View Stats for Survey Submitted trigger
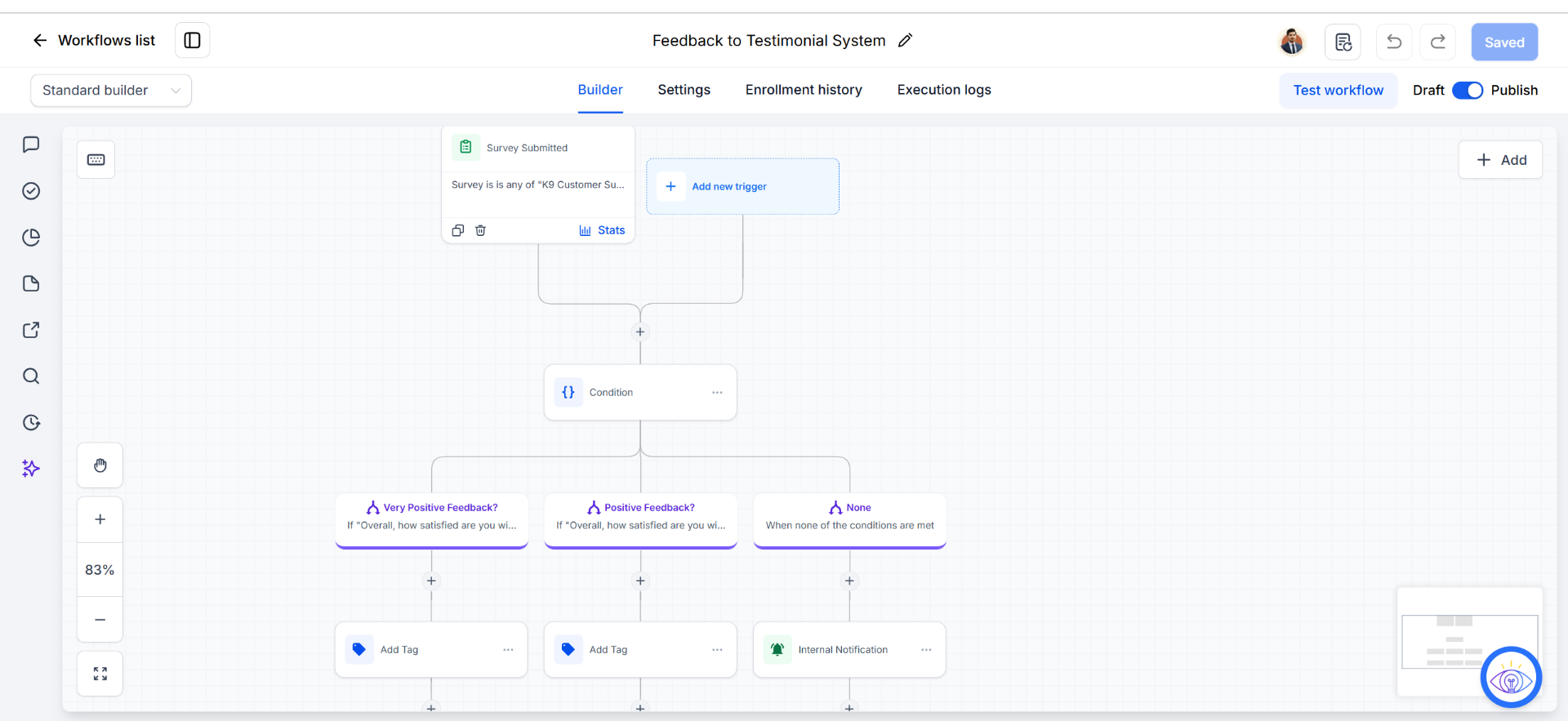This screenshot has height=721, width=1568. (x=602, y=230)
